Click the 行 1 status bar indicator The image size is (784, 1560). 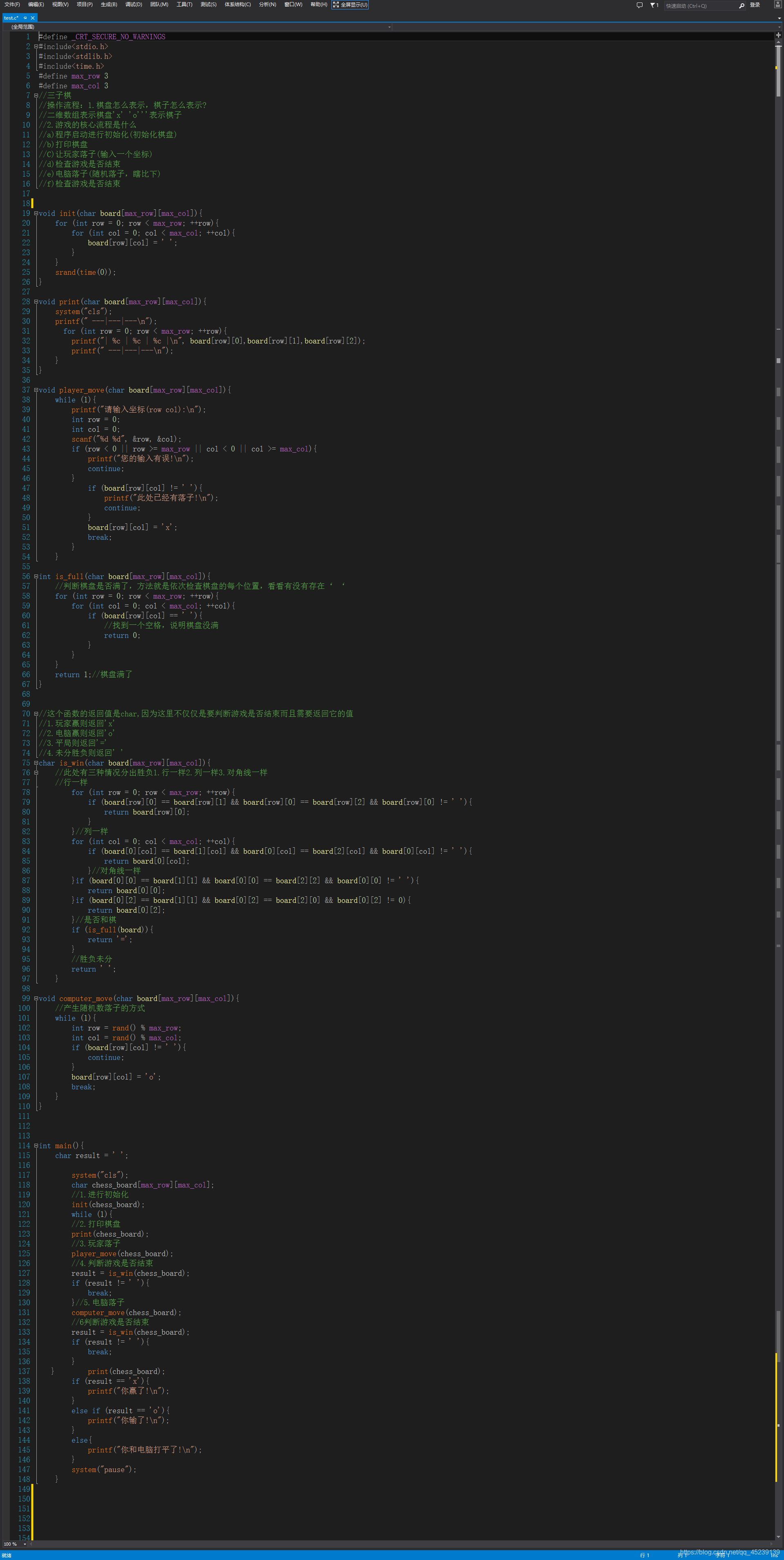[x=645, y=1555]
